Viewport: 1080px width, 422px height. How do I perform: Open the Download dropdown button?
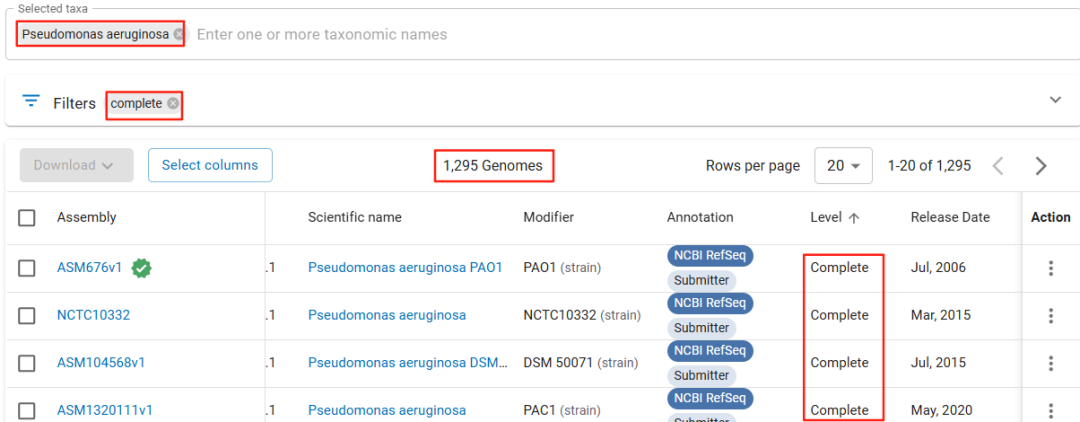(76, 165)
